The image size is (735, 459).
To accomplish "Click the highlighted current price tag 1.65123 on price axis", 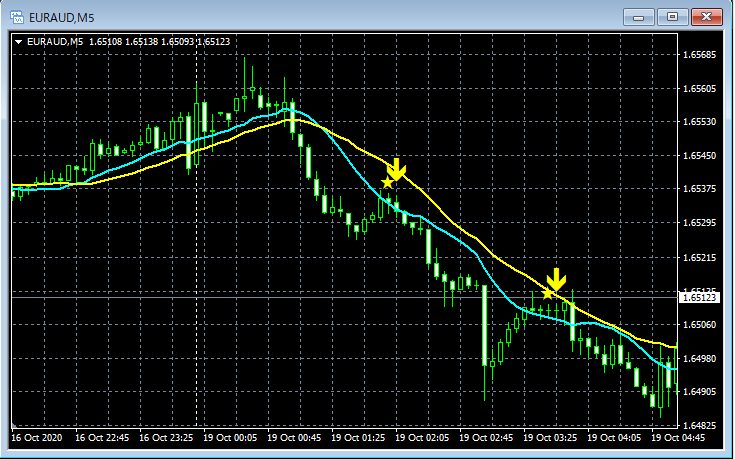I will click(699, 298).
